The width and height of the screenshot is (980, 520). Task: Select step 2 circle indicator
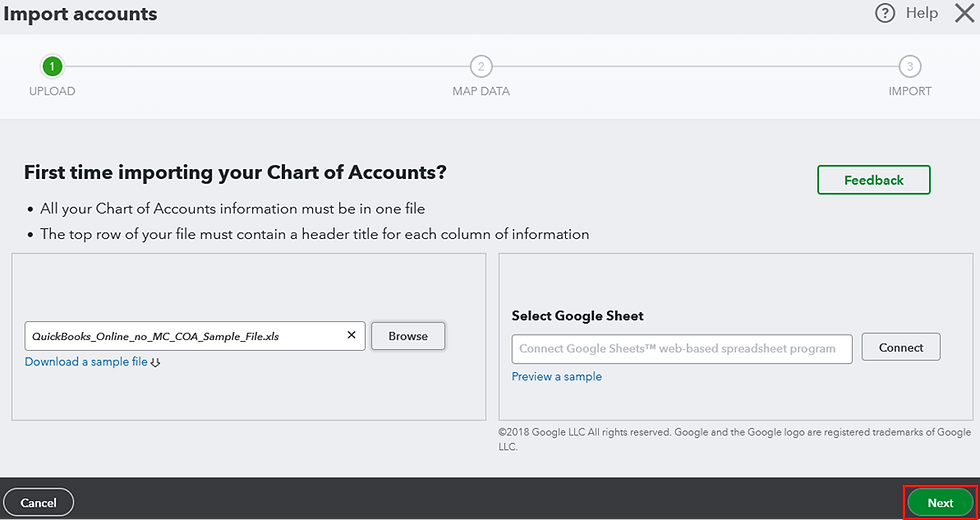click(481, 67)
